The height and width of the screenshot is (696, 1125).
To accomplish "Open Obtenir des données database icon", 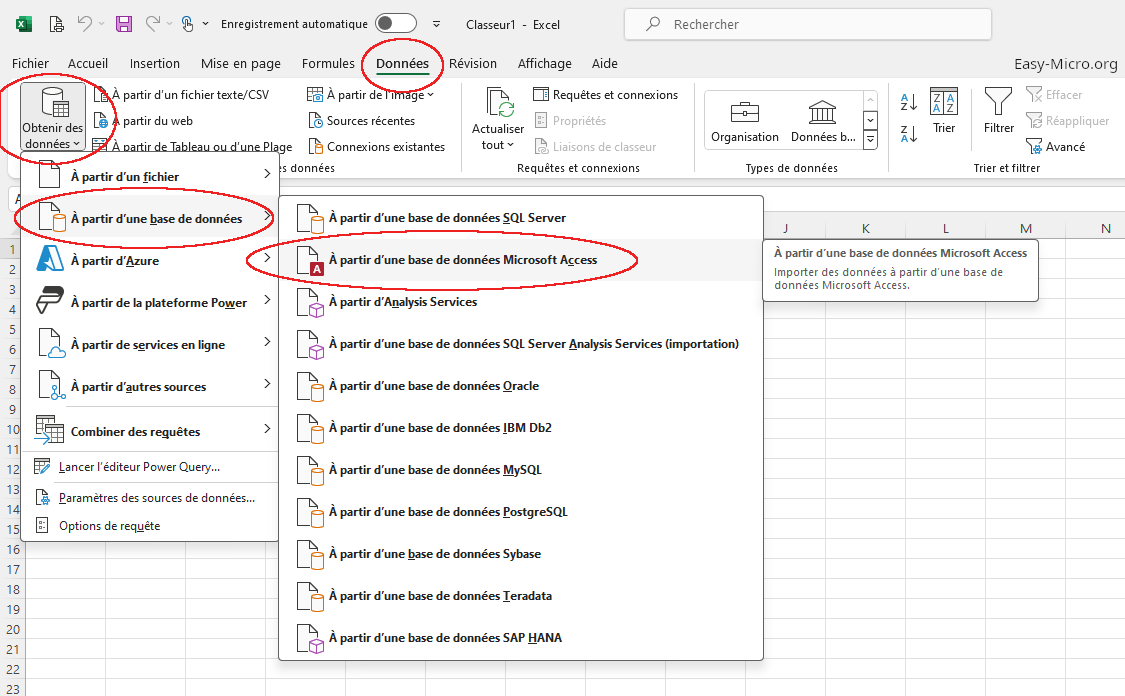I will (x=55, y=103).
